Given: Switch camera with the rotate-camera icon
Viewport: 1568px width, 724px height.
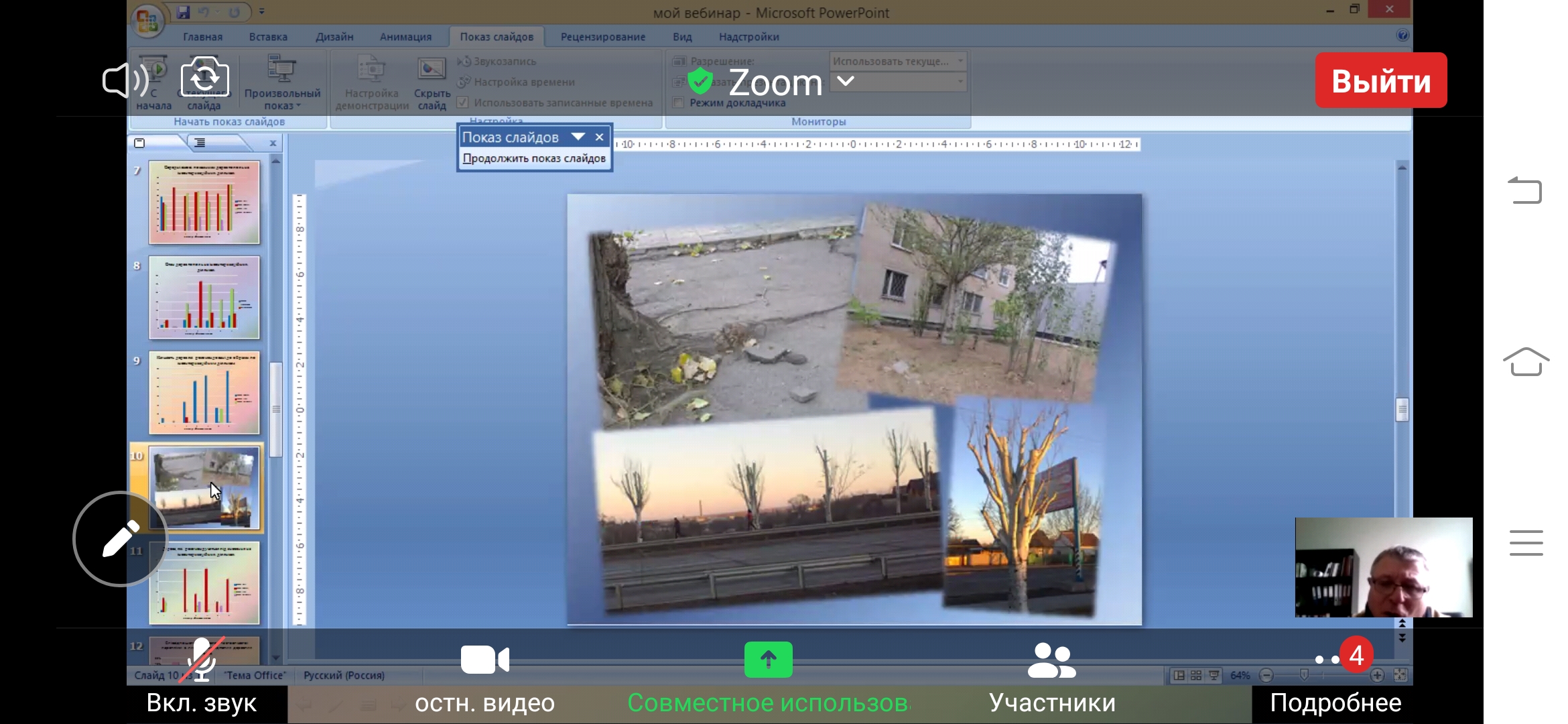Looking at the screenshot, I should pyautogui.click(x=204, y=77).
